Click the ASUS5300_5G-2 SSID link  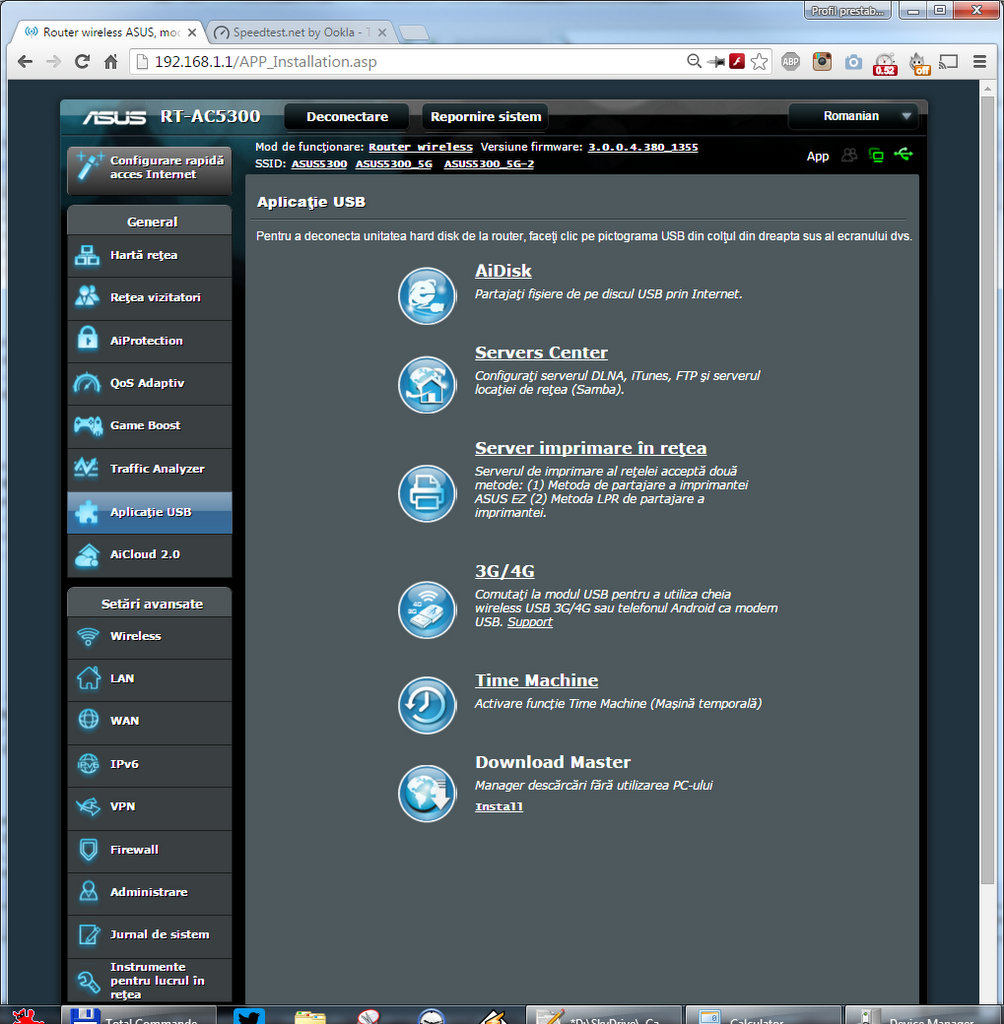tap(489, 164)
